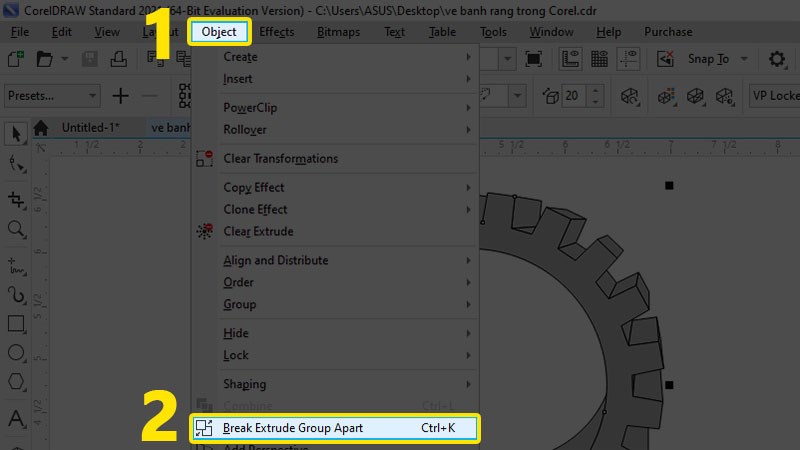Expand the Lock submenu
The width and height of the screenshot is (800, 450).
click(334, 355)
